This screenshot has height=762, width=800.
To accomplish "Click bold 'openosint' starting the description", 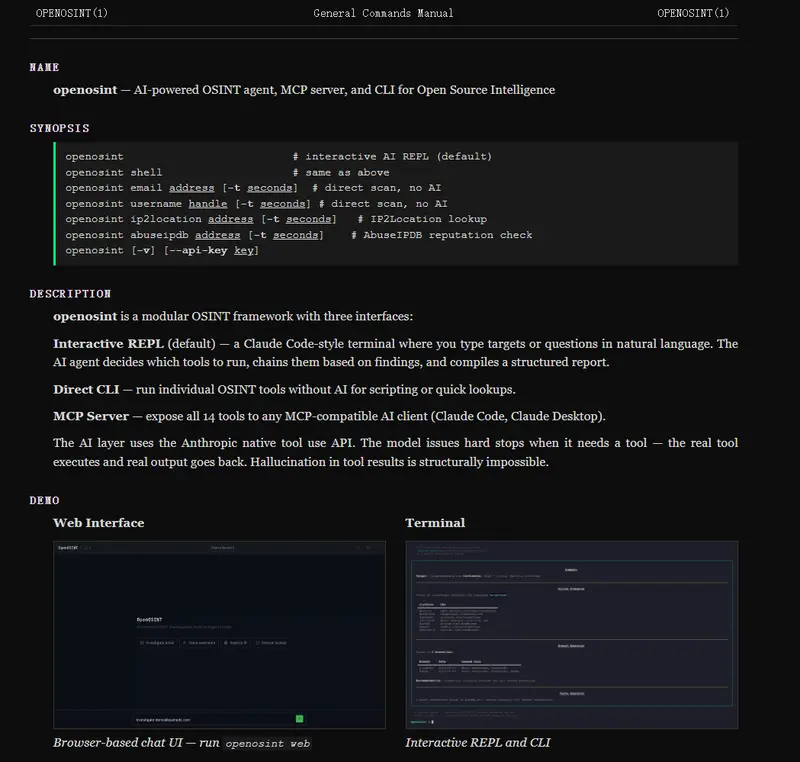I will click(85, 316).
